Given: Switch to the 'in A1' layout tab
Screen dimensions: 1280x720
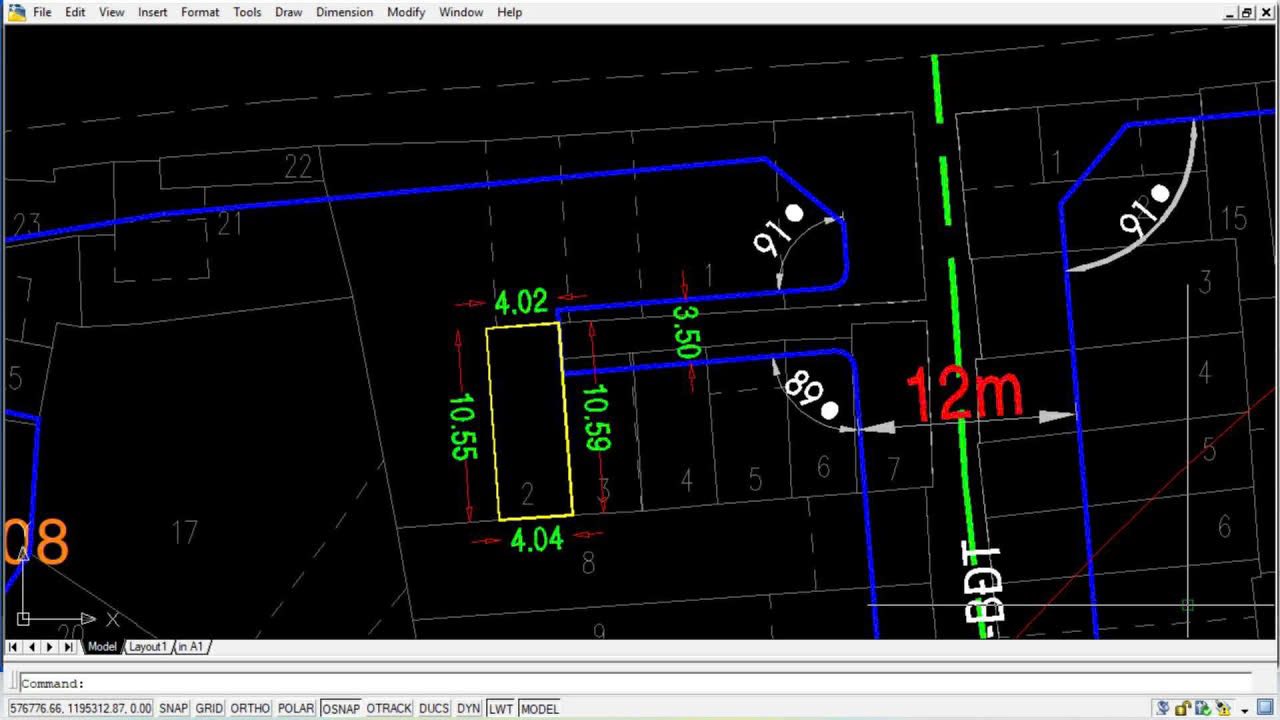Looking at the screenshot, I should pos(191,647).
